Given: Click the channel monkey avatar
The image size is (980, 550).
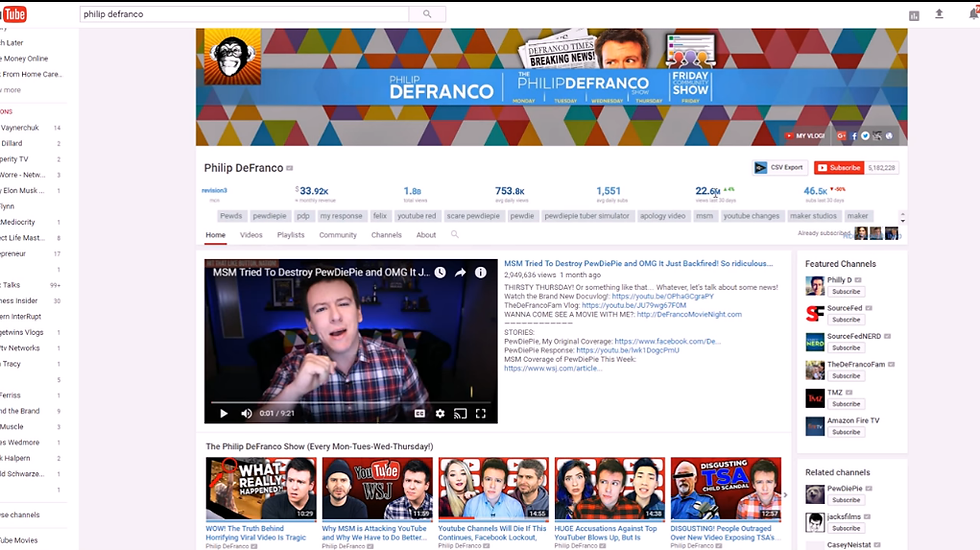Looking at the screenshot, I should coord(232,57).
